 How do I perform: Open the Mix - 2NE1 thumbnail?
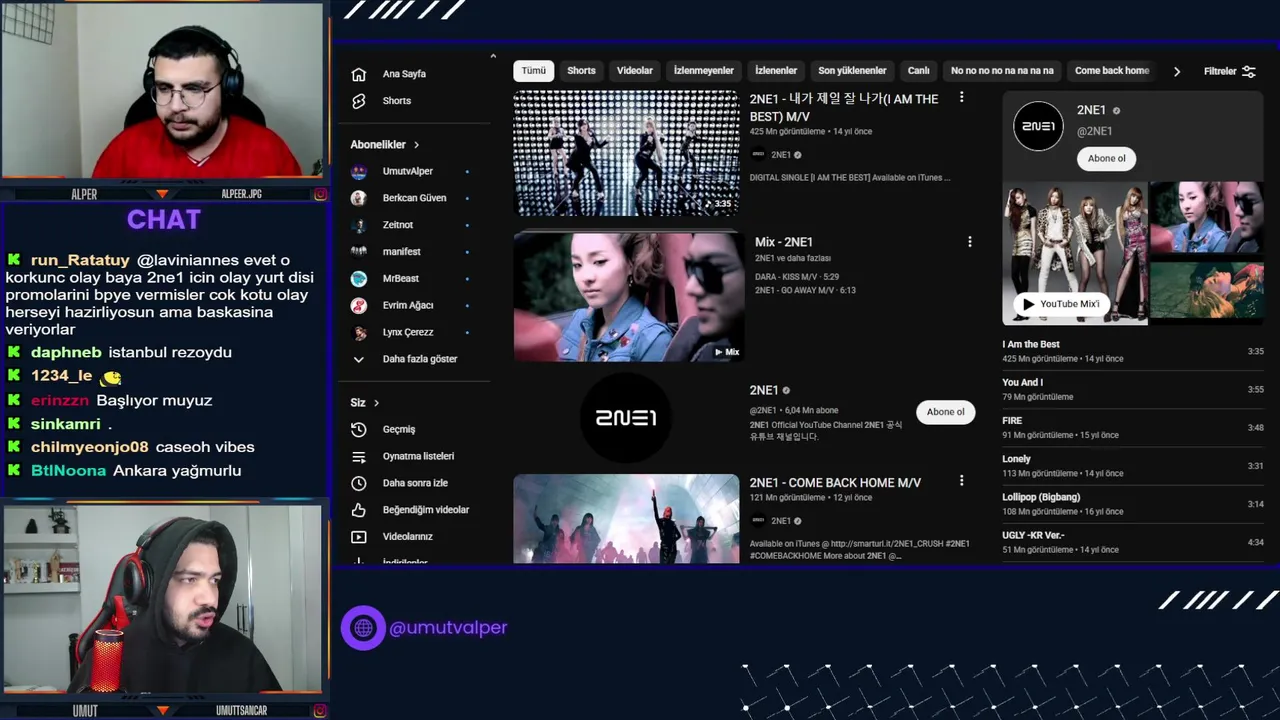pos(629,297)
